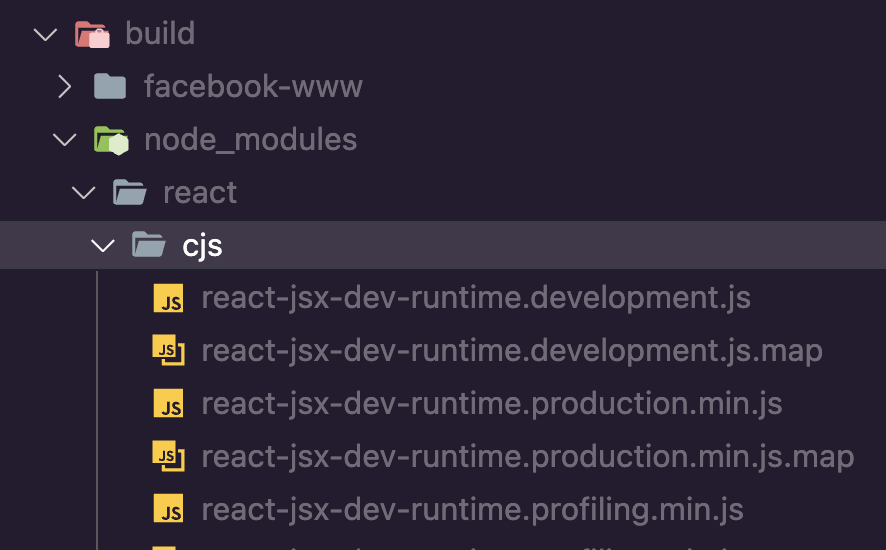Collapse the react folder chevron
The height and width of the screenshot is (550, 886).
tap(84, 193)
